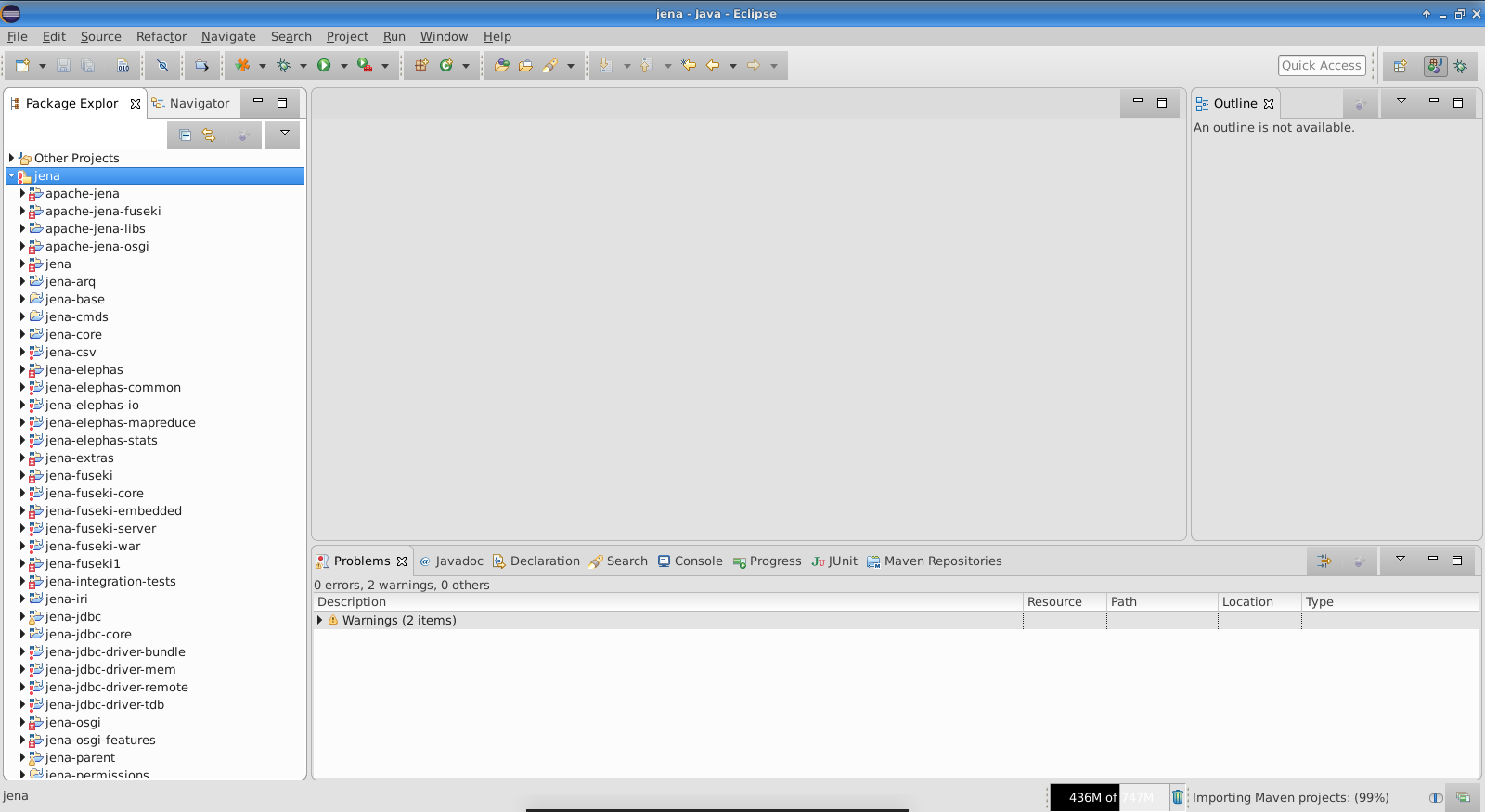Run garbage collector via trash can icon
This screenshot has height=812, width=1485.
coord(1177,797)
